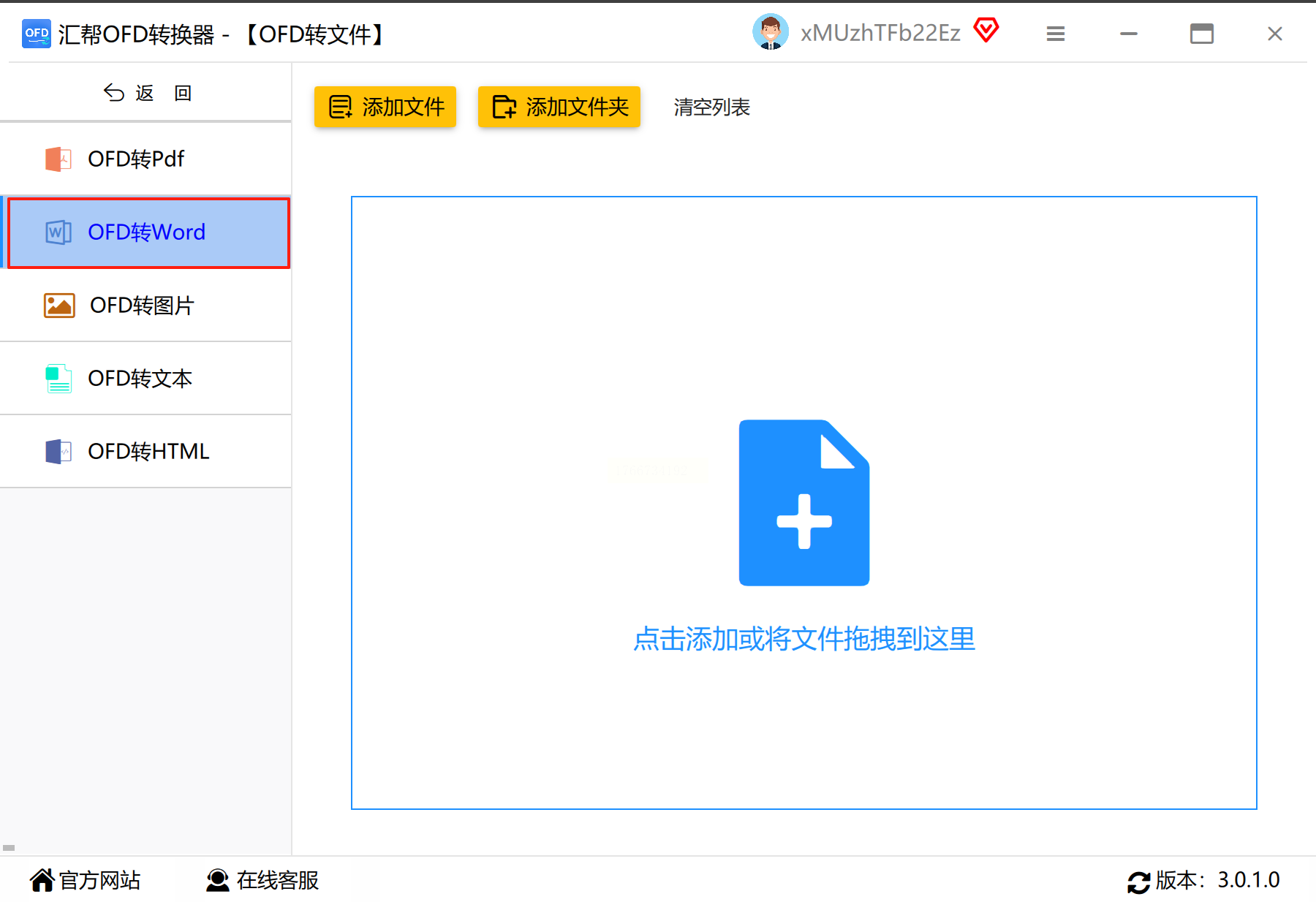Minimize the OFD converter window
Image resolution: width=1316 pixels, height=902 pixels.
click(x=1129, y=34)
